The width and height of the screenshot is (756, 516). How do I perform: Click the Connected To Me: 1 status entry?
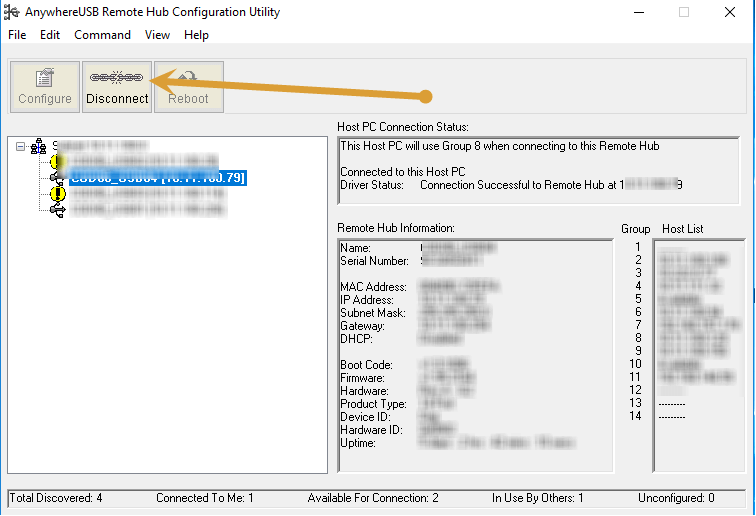pos(204,498)
